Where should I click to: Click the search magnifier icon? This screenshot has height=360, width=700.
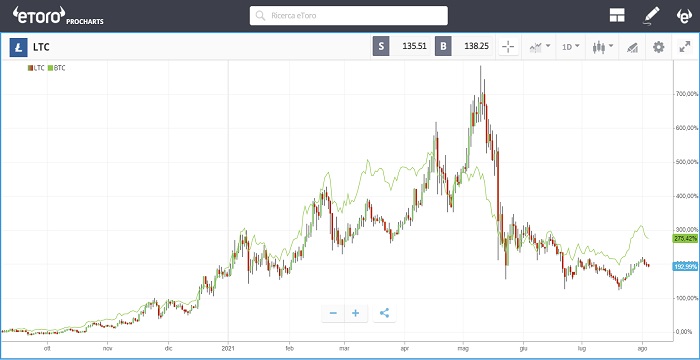click(x=260, y=16)
